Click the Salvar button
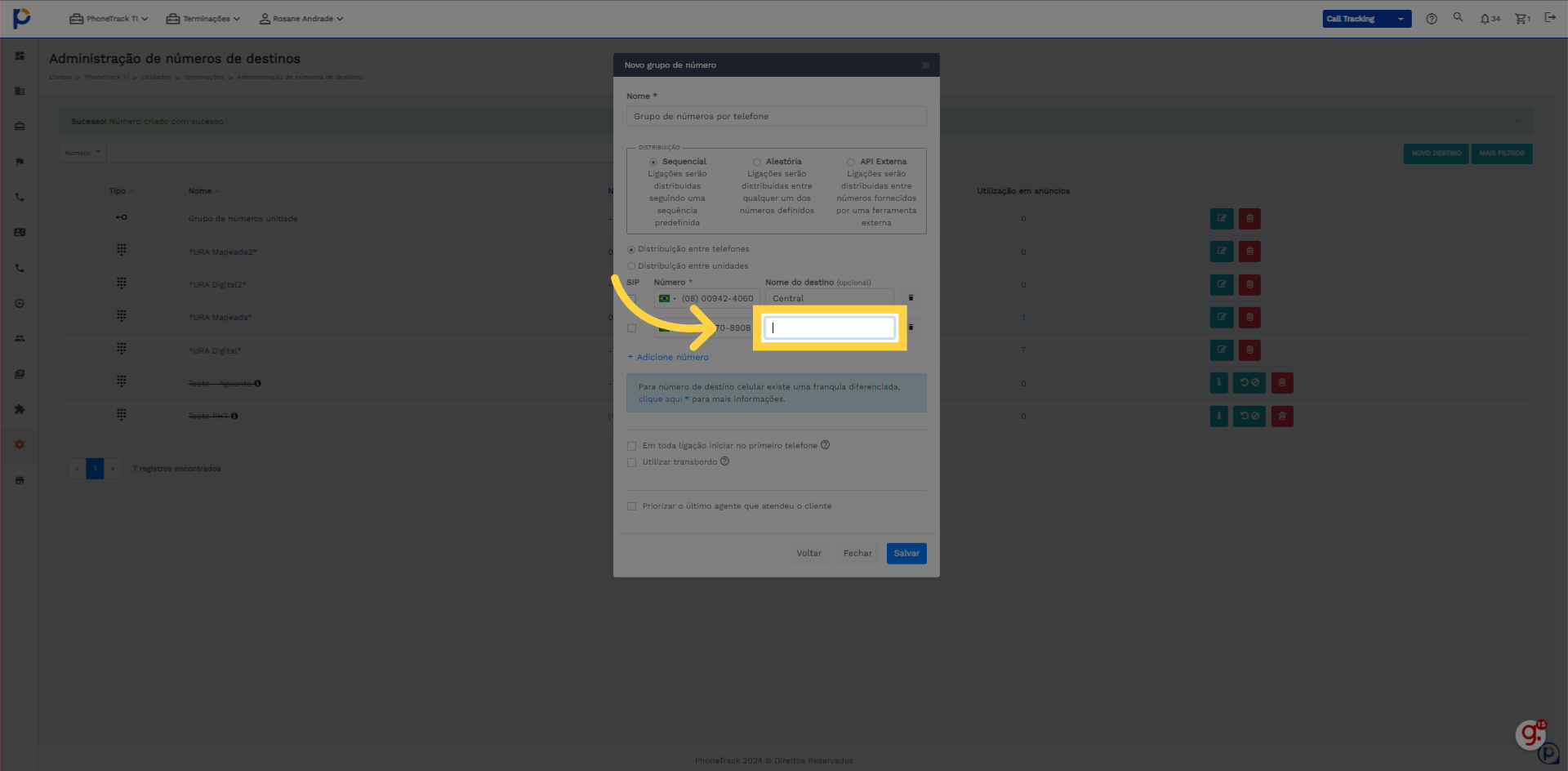The width and height of the screenshot is (1568, 771). pos(906,554)
